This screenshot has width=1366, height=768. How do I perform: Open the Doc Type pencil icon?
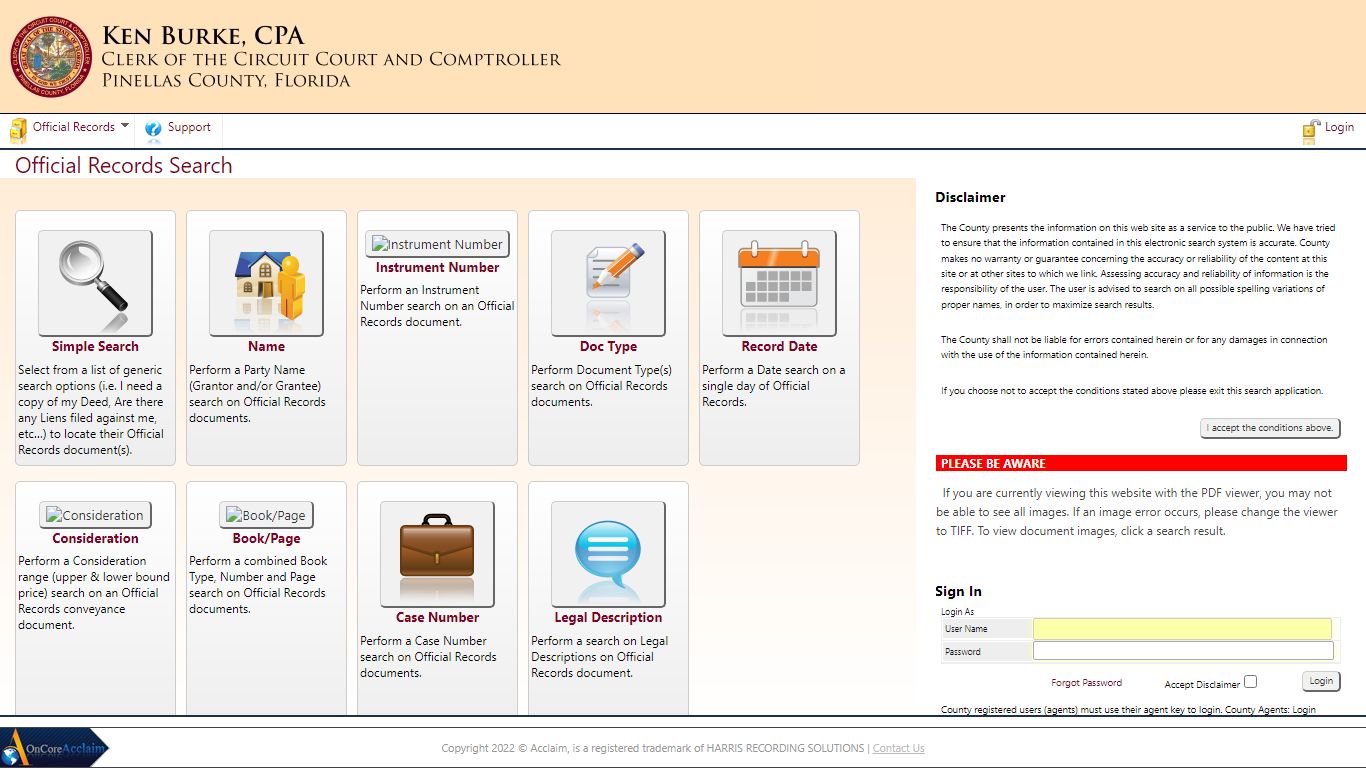tap(608, 283)
